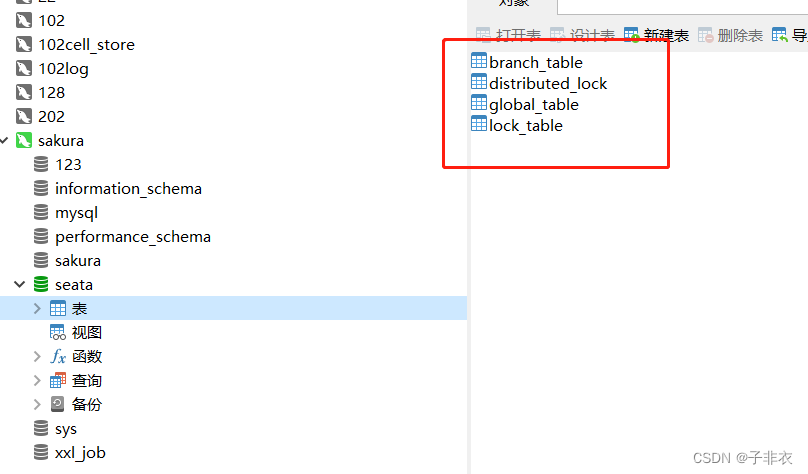Click the 102log connection icon
Viewport: 808px width, 474px height.
[x=24, y=69]
